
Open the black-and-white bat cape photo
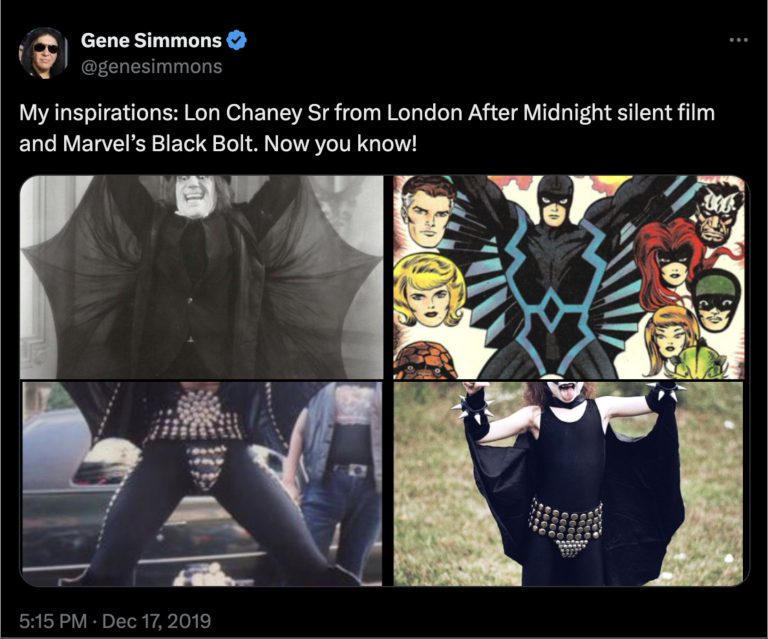tap(201, 277)
